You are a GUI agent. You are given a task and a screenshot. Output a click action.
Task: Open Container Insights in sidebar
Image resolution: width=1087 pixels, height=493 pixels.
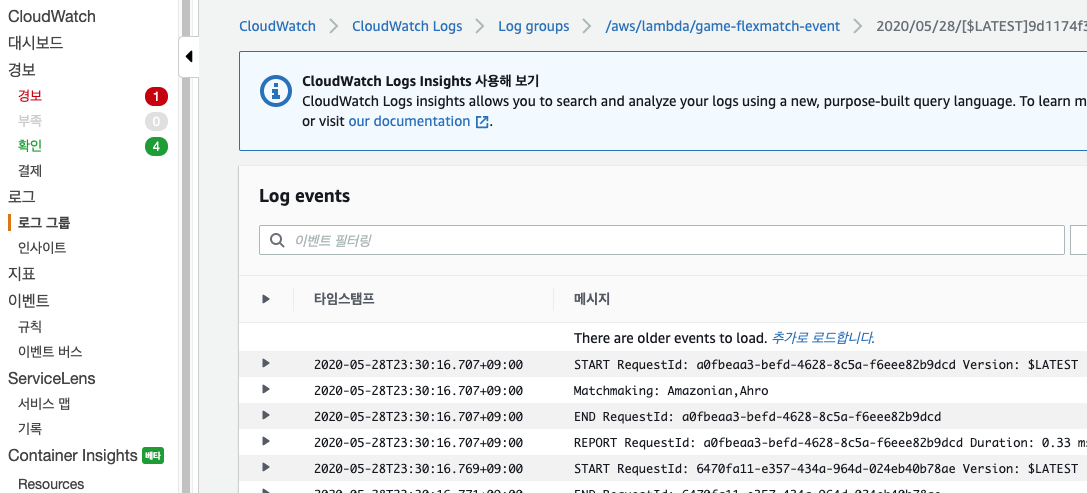73,456
